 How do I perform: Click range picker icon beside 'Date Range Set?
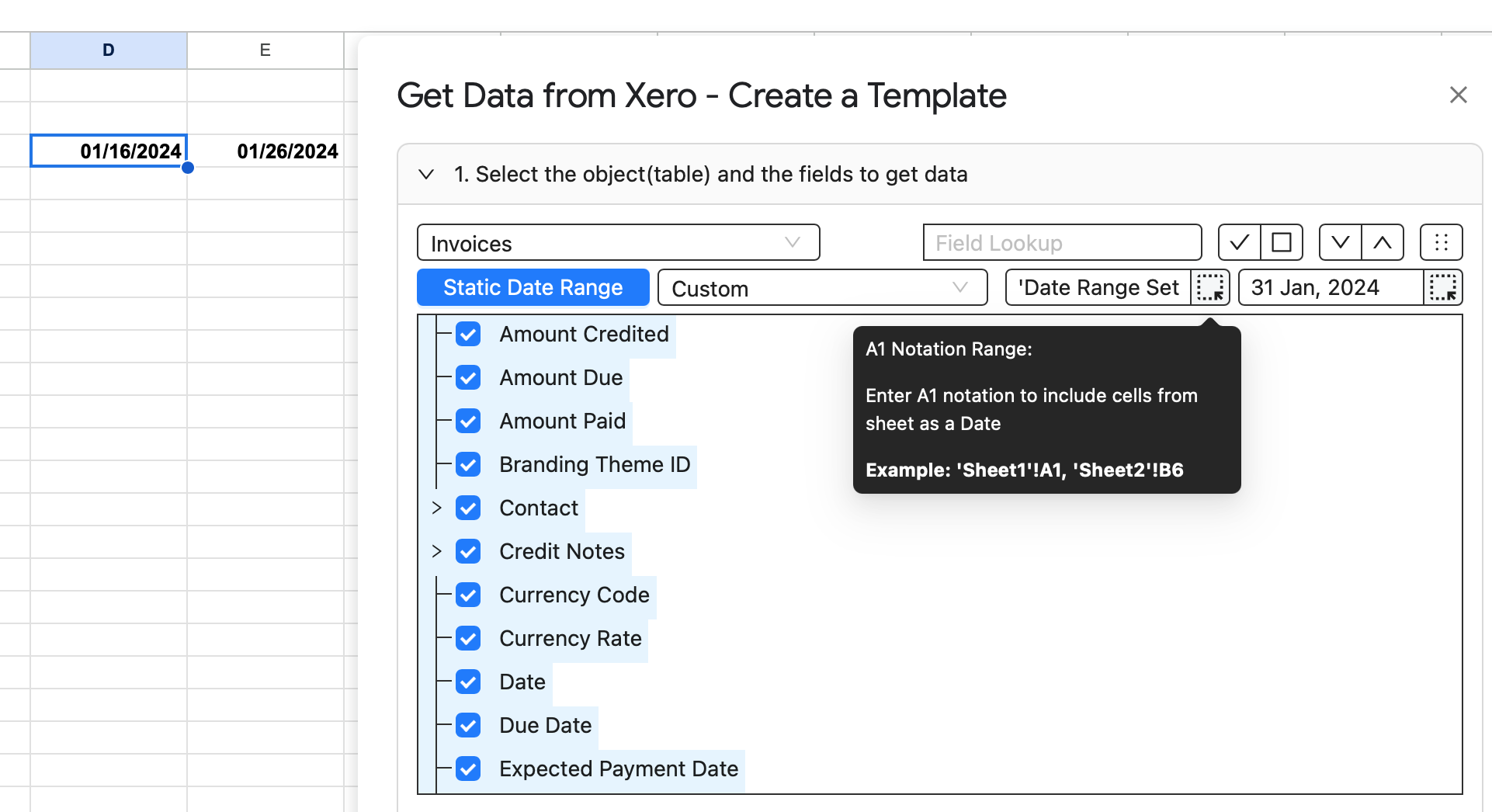coord(1209,288)
